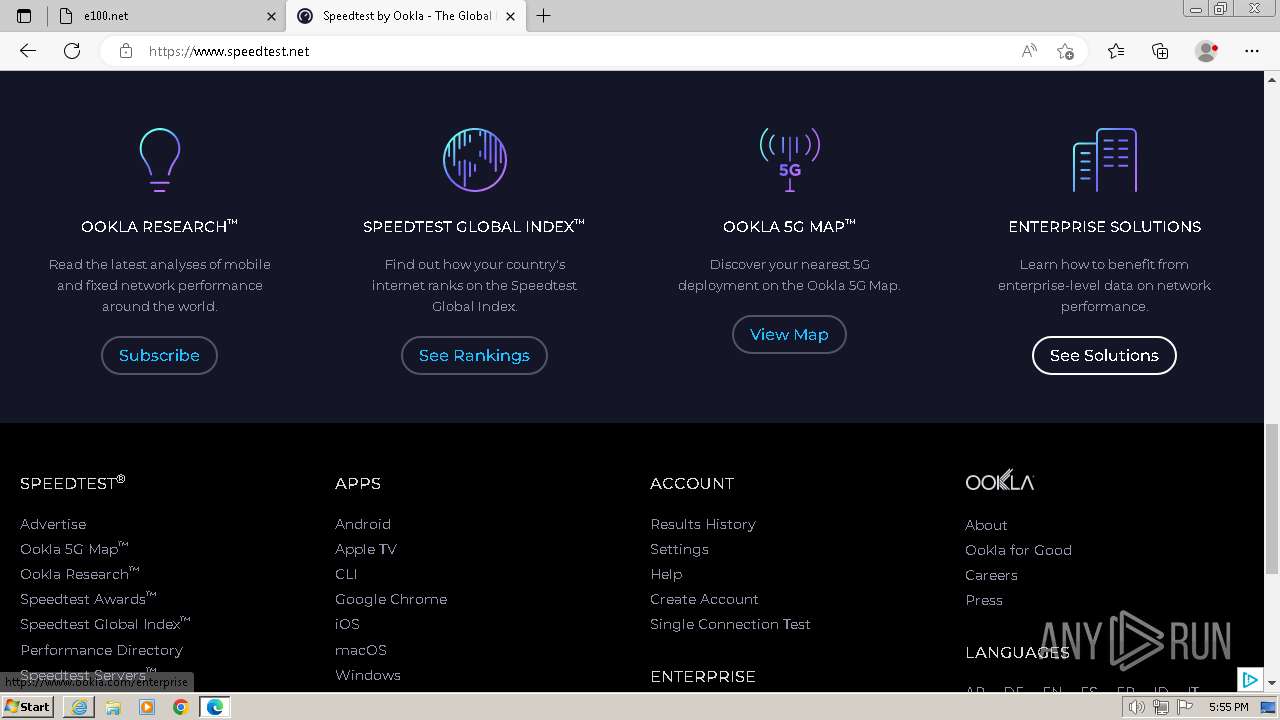Open a new tab with plus button
The image size is (1280, 720).
point(543,16)
